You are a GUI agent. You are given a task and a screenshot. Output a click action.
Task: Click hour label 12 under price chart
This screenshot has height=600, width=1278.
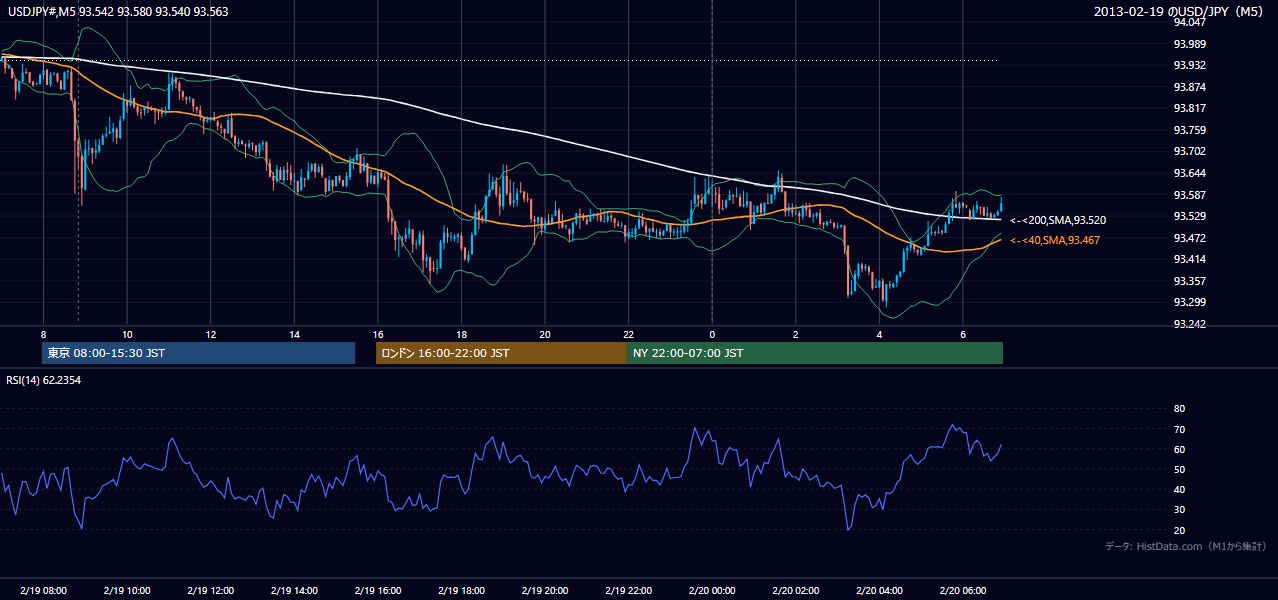[x=211, y=334]
